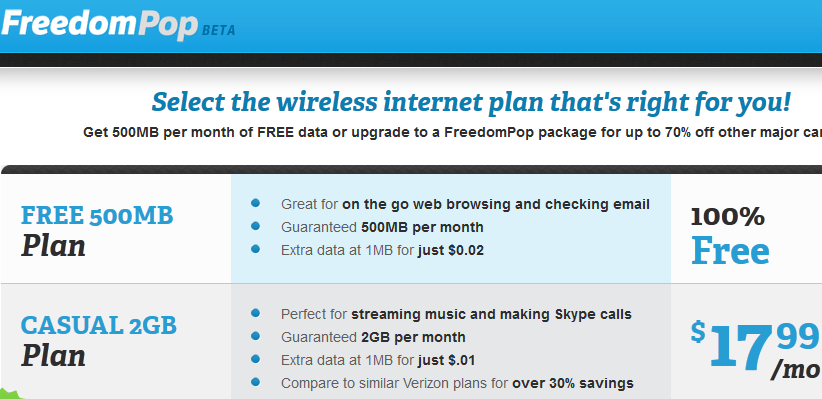Click the 100% Free price block

[730, 236]
